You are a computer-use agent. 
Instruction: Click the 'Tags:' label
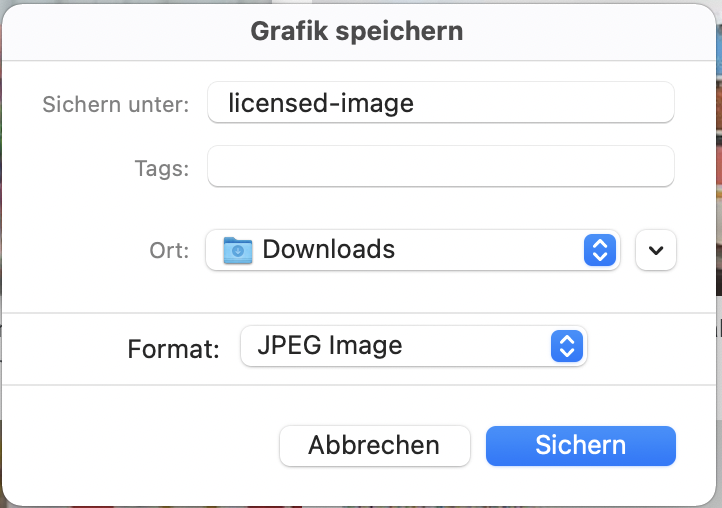click(161, 168)
